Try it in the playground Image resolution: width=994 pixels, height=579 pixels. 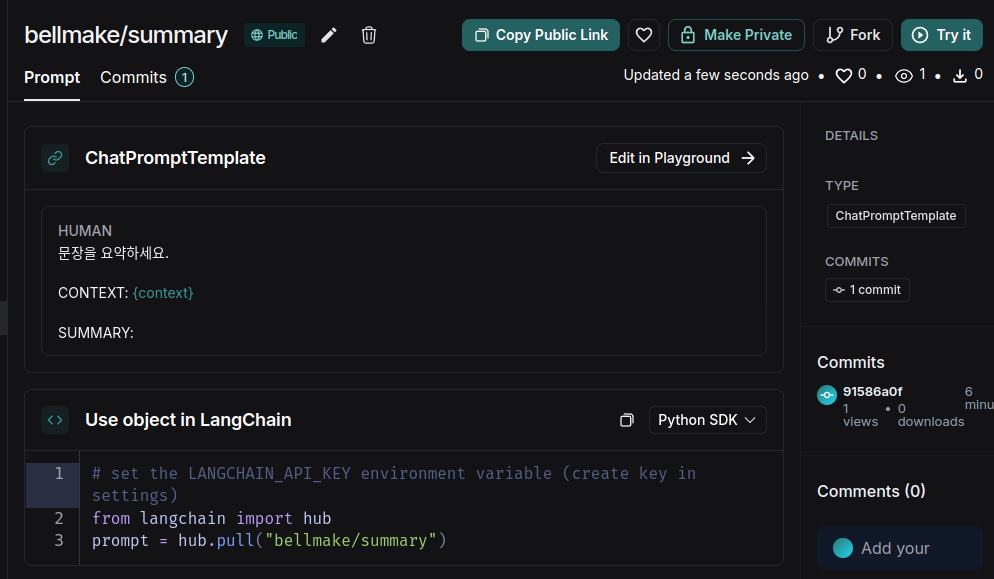coord(941,35)
